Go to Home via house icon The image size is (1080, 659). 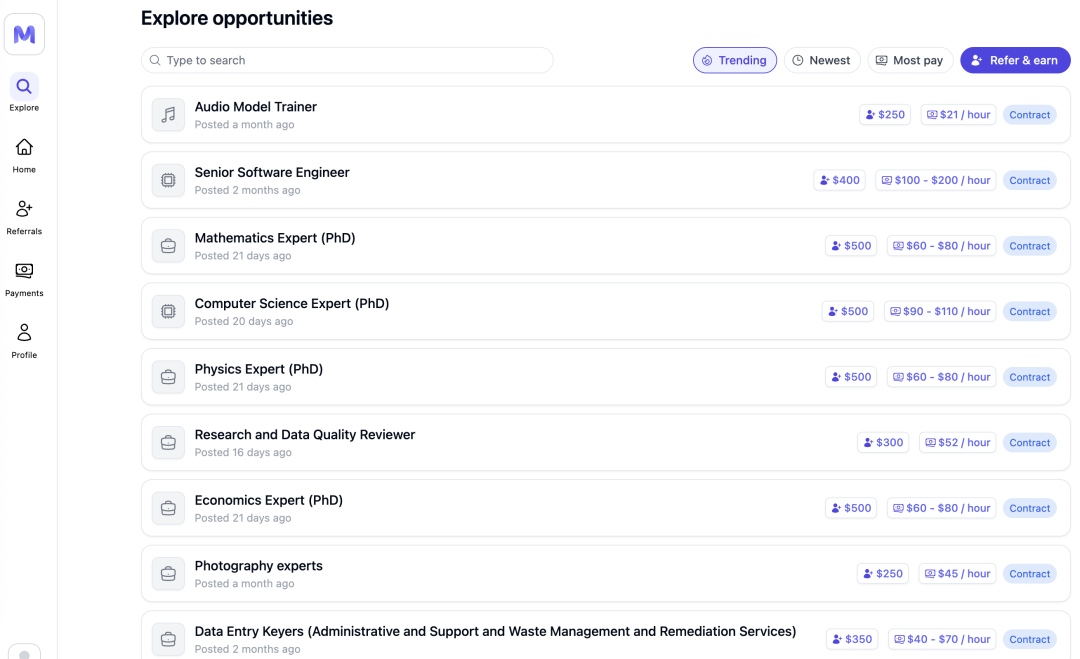[x=24, y=148]
